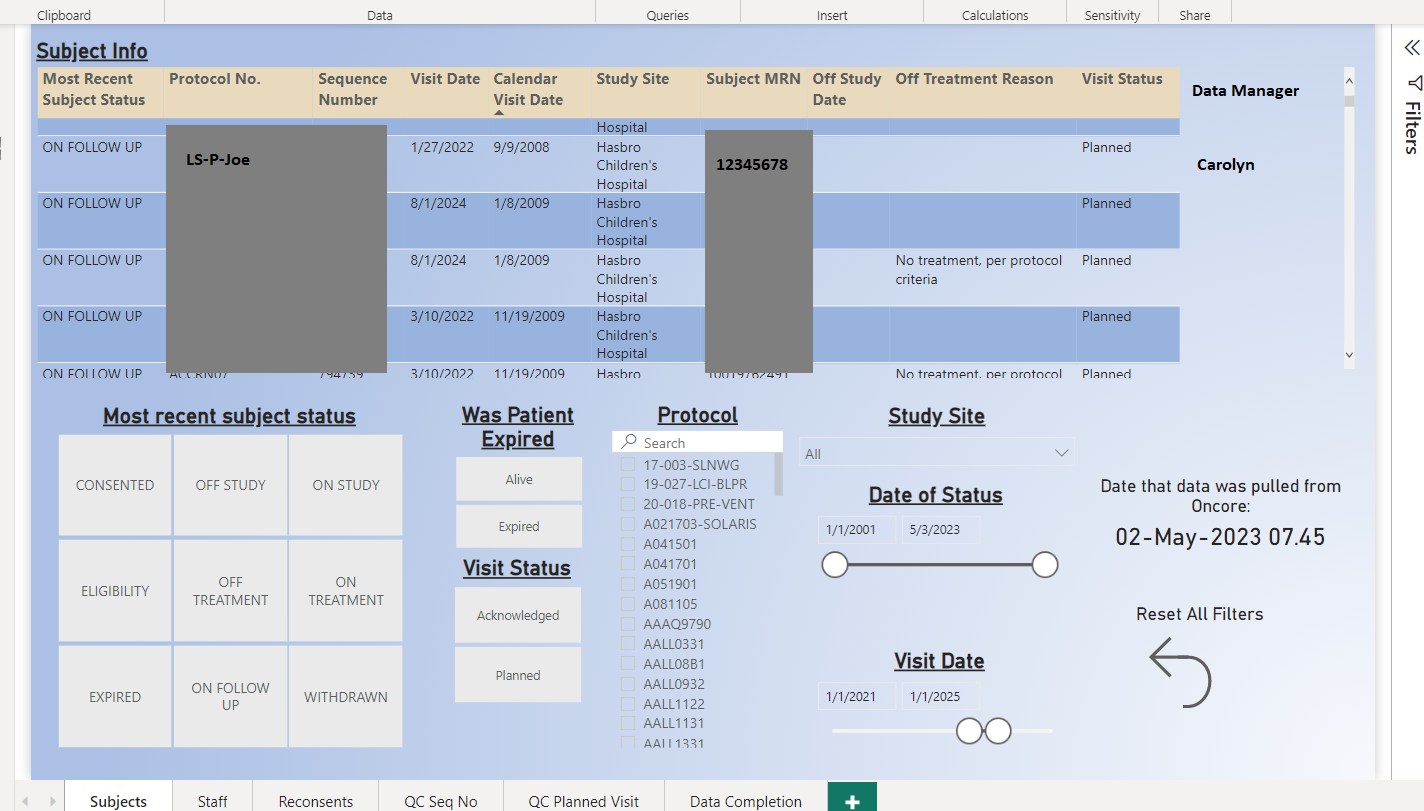This screenshot has width=1424, height=811.
Task: Select the ELIGIBILITY status tile
Action: coord(115,591)
